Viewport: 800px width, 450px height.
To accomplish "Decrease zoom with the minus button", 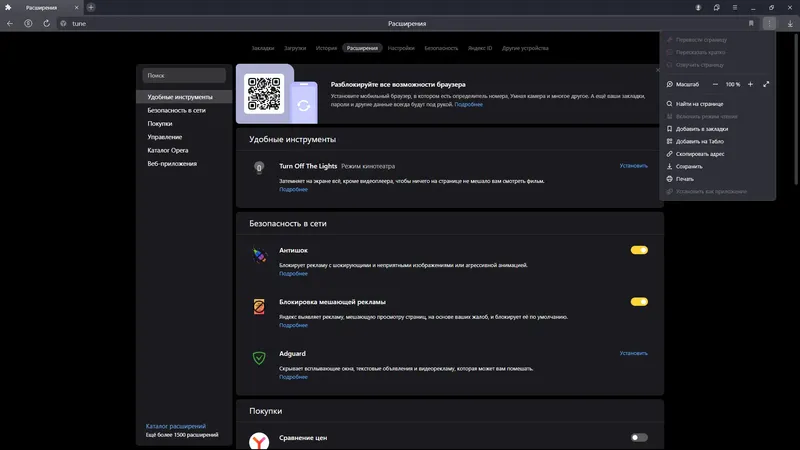I will [x=715, y=84].
